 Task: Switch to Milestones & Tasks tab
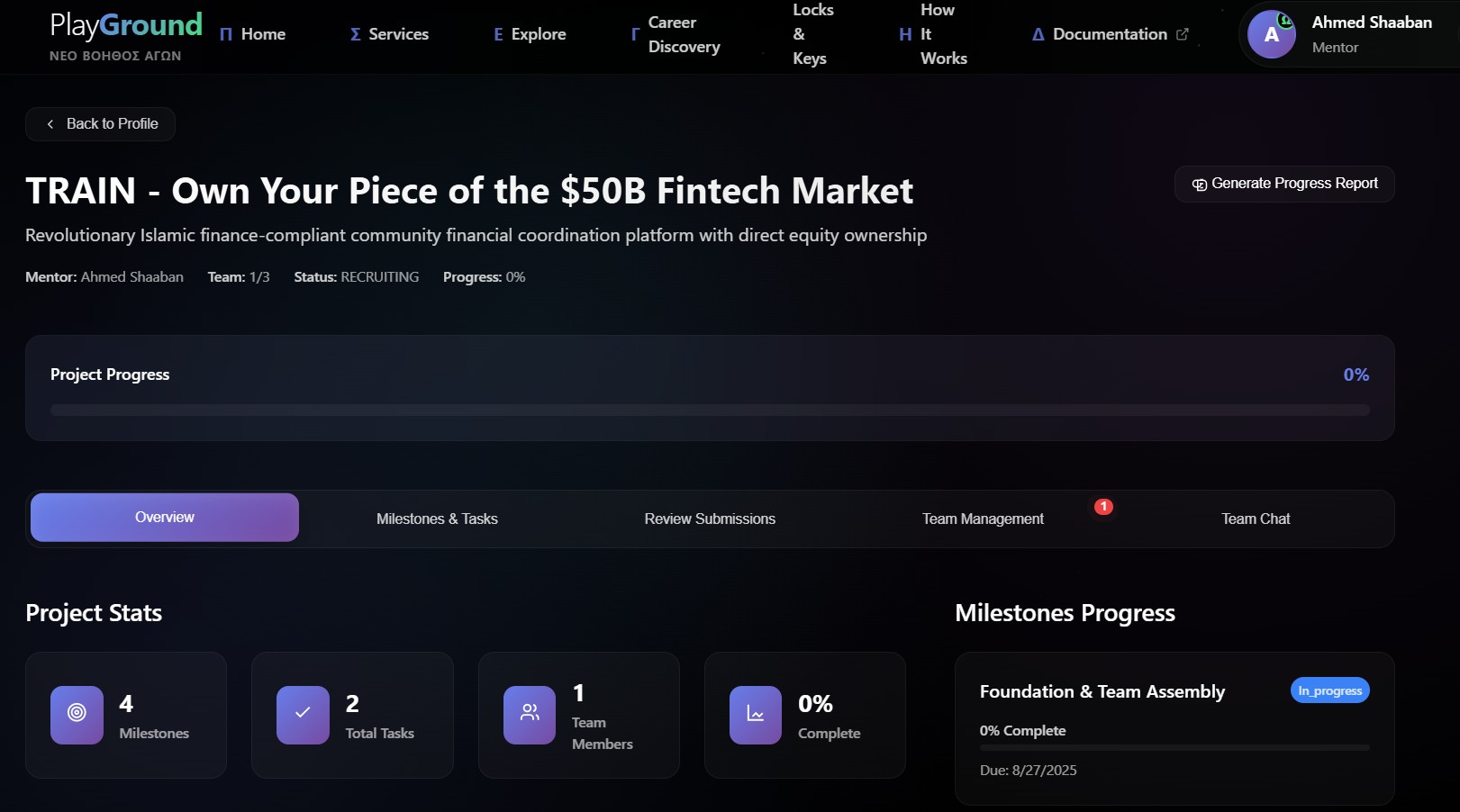point(437,519)
